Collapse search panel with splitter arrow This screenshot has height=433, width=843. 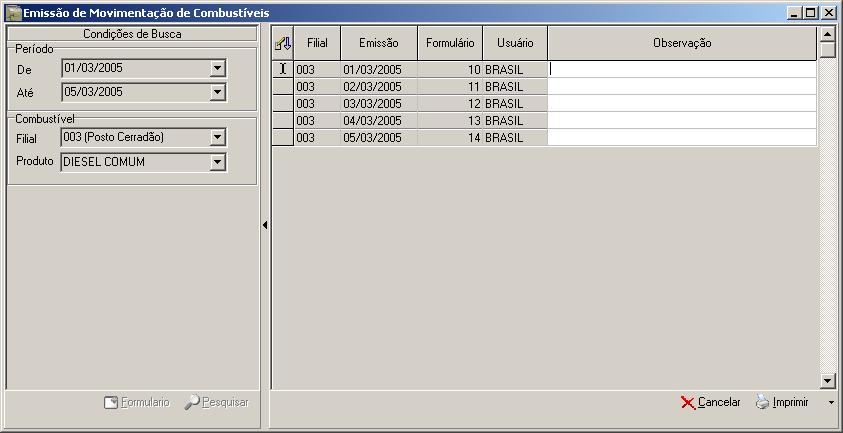[265, 225]
